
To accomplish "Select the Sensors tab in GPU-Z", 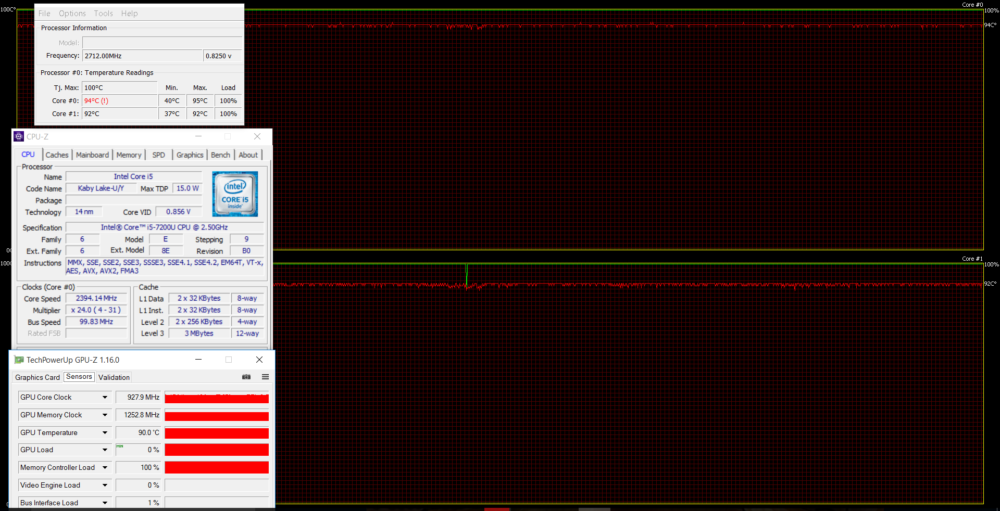I will click(x=79, y=377).
